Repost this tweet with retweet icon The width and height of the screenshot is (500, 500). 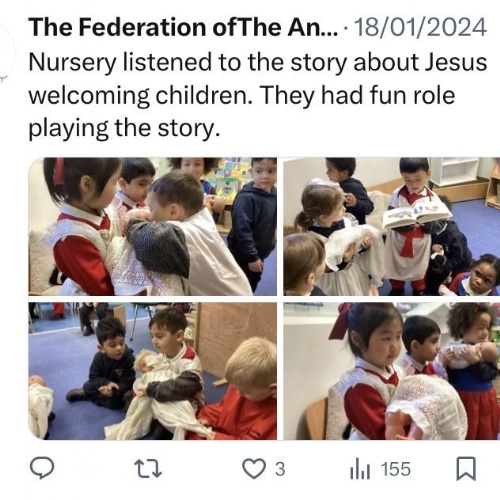(x=148, y=469)
